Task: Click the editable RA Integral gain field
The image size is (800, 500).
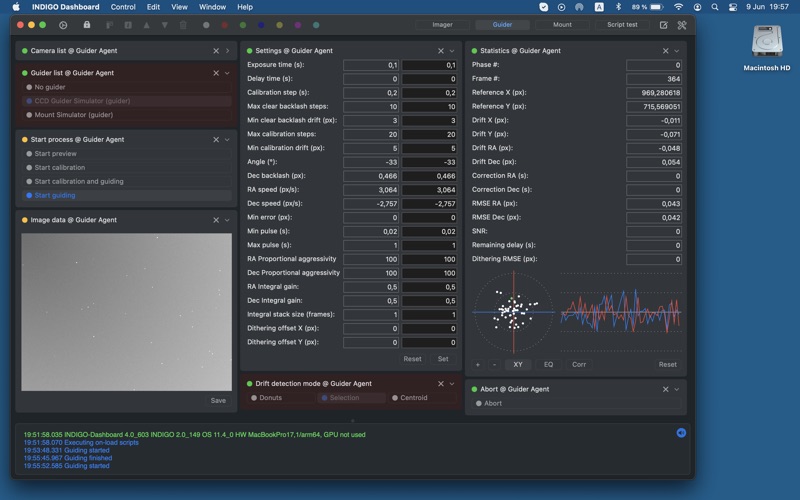Action: (x=429, y=287)
